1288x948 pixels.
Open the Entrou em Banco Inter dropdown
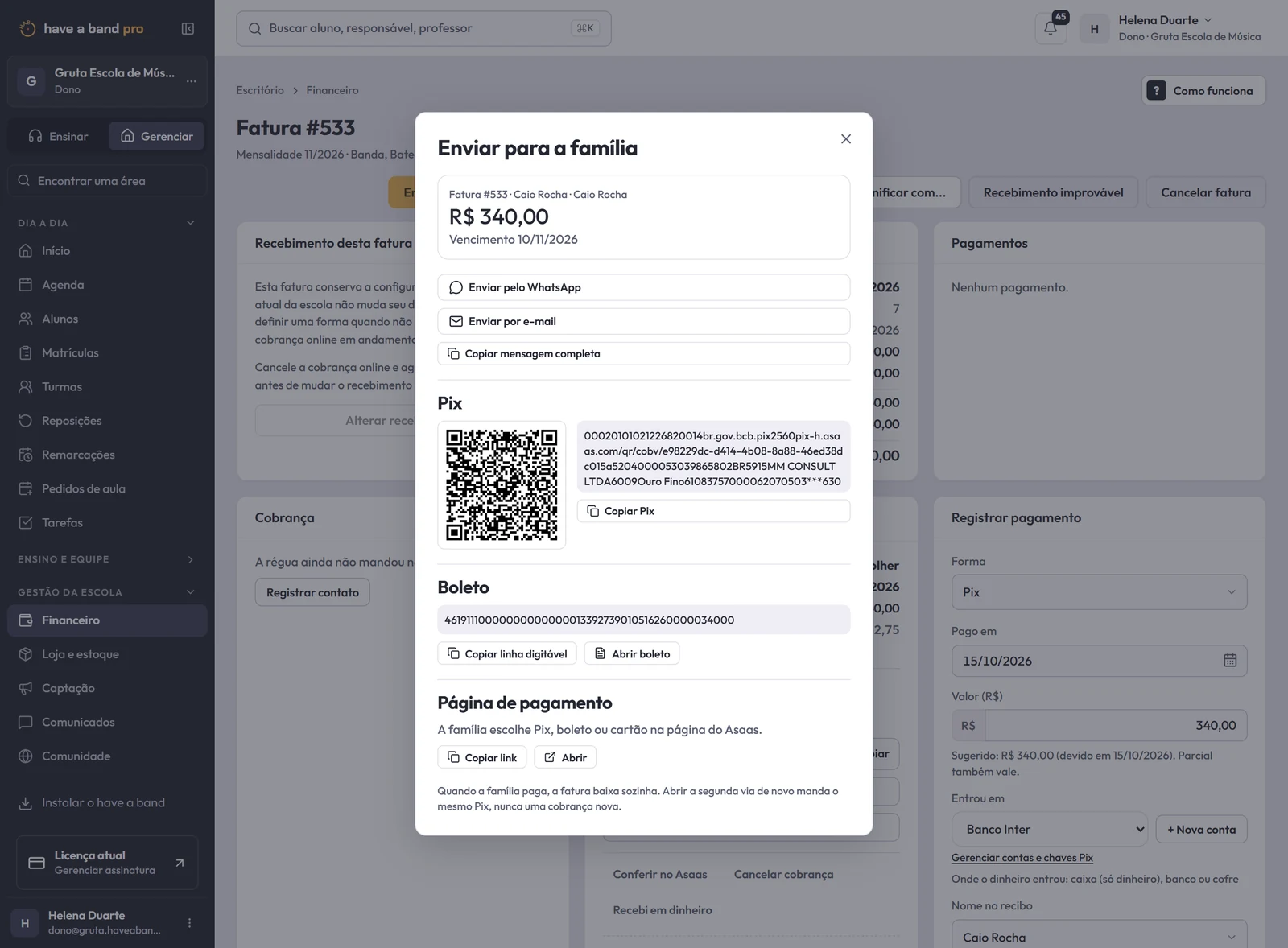pyautogui.click(x=1051, y=829)
